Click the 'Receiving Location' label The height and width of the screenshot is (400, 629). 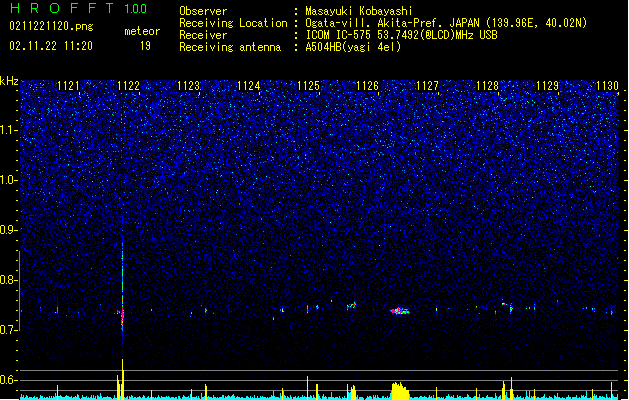(233, 23)
